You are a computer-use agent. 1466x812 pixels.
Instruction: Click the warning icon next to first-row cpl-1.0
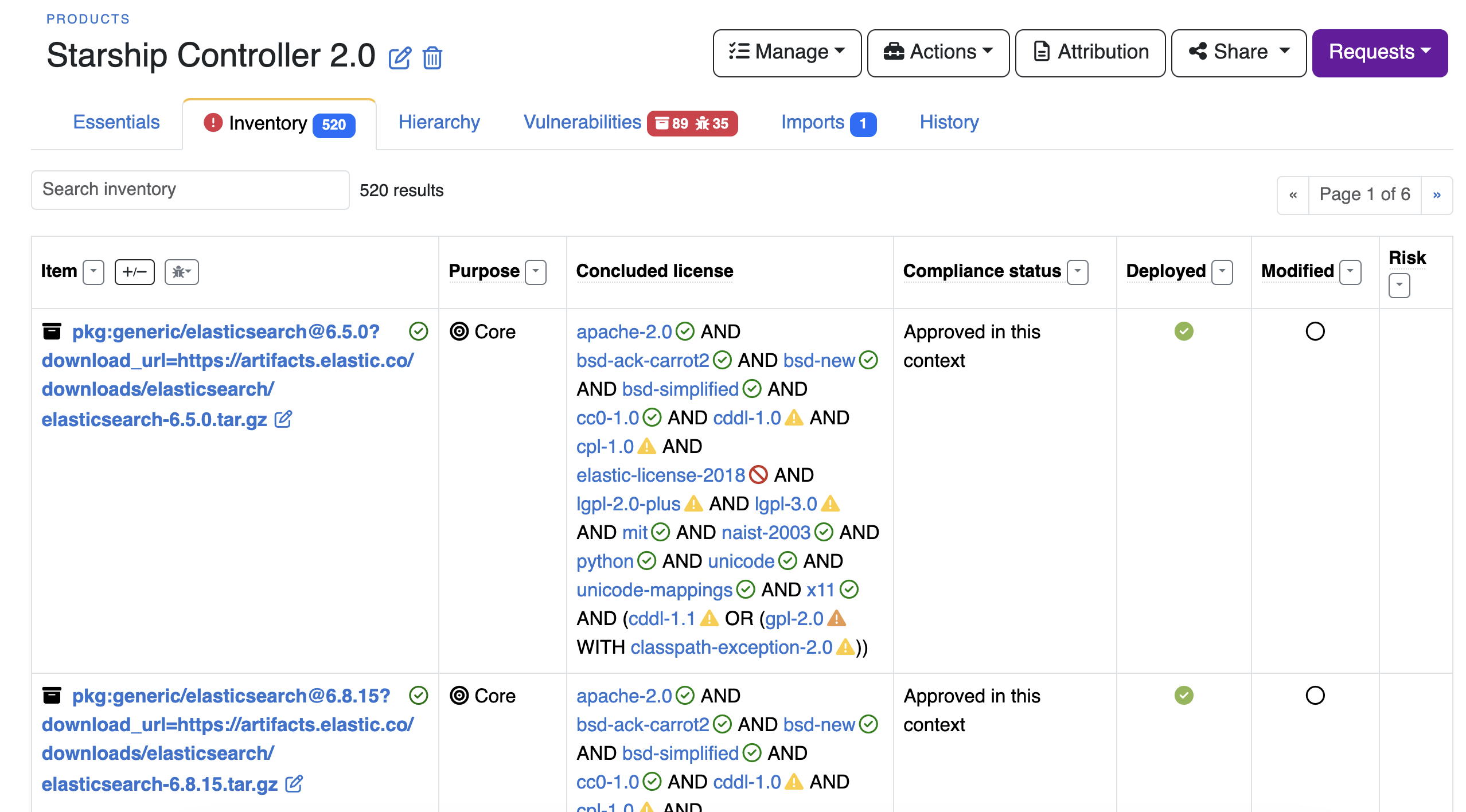click(x=646, y=446)
